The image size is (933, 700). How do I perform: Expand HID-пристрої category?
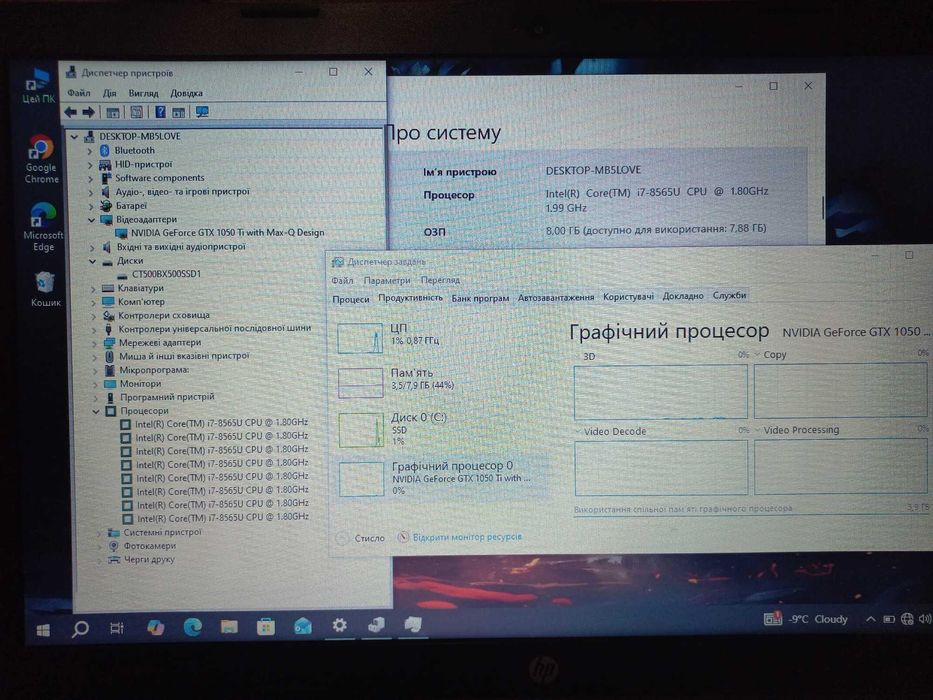pos(90,165)
